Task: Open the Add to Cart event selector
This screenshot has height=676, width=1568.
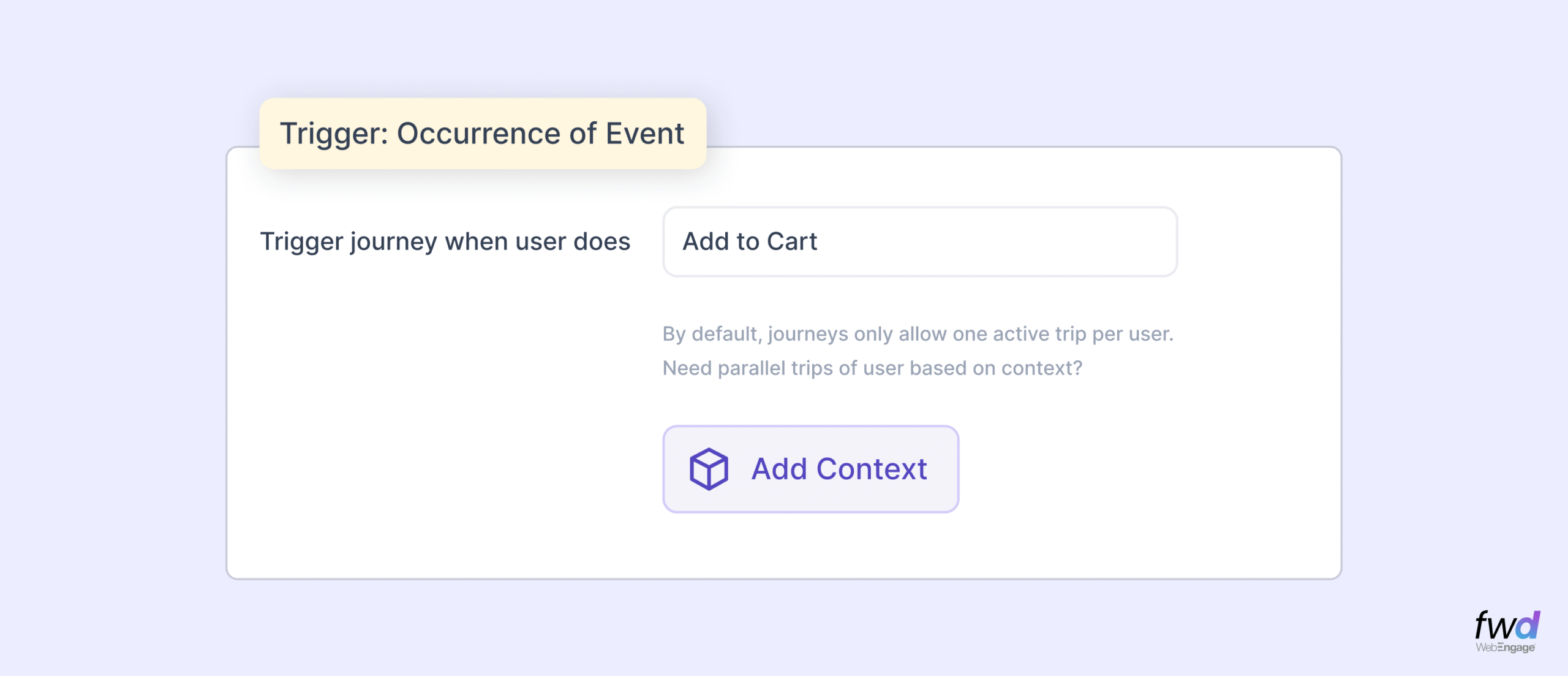Action: click(919, 241)
